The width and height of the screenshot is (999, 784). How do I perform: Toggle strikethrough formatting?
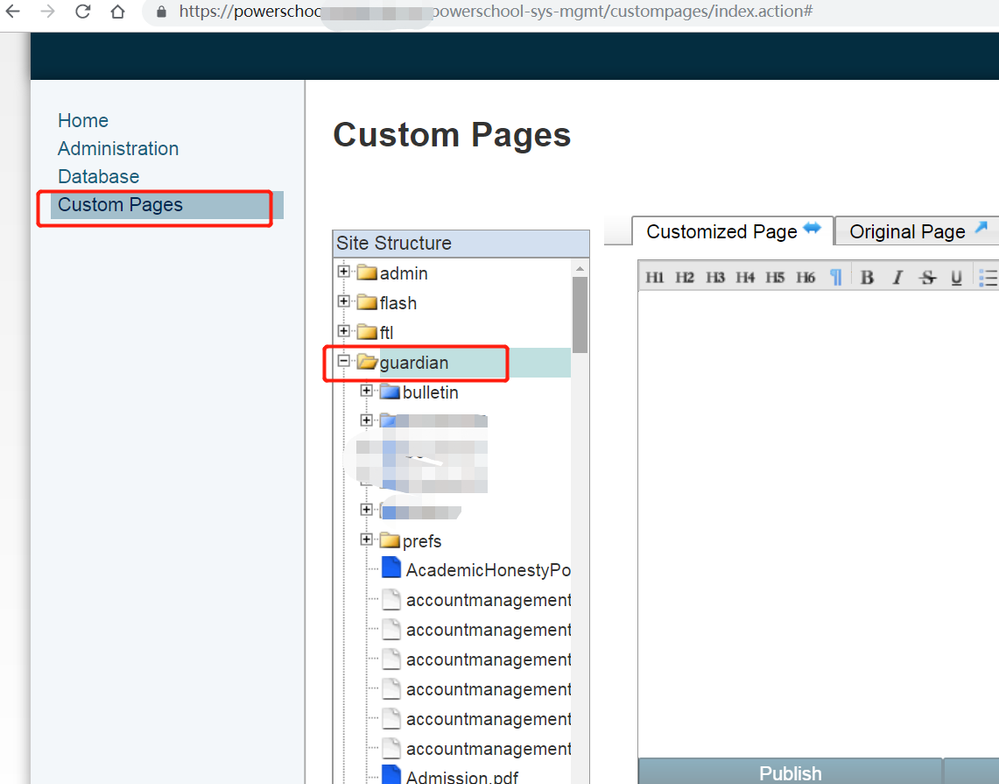pos(928,278)
